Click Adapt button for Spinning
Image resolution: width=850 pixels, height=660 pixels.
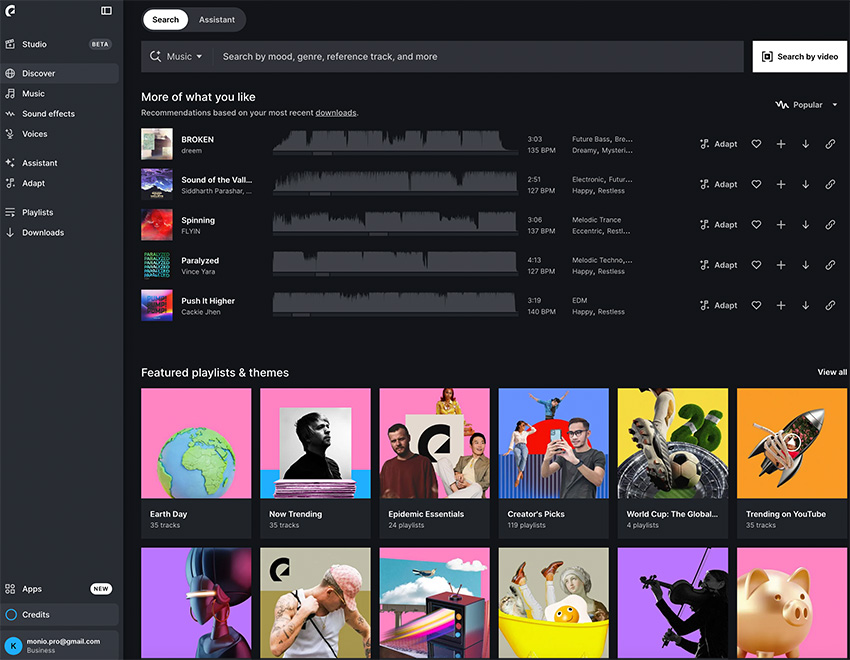pyautogui.click(x=718, y=224)
